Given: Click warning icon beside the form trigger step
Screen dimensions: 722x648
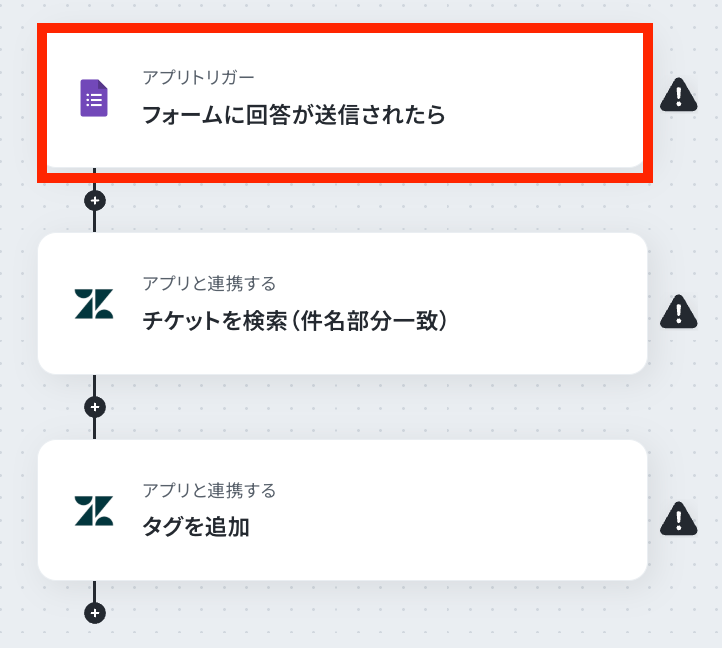Looking at the screenshot, I should click(679, 96).
